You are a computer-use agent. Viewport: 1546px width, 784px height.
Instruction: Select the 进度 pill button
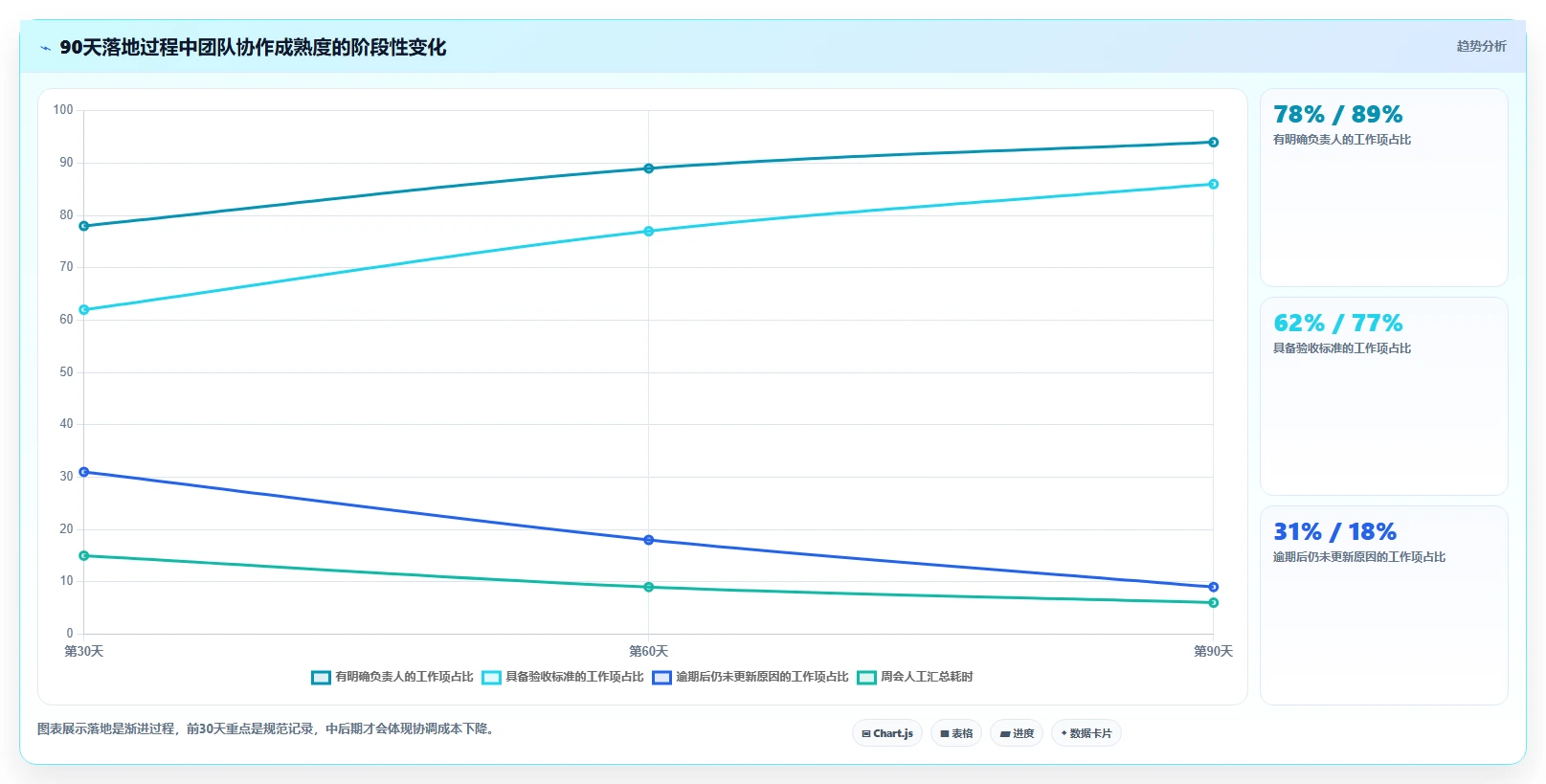click(1017, 733)
